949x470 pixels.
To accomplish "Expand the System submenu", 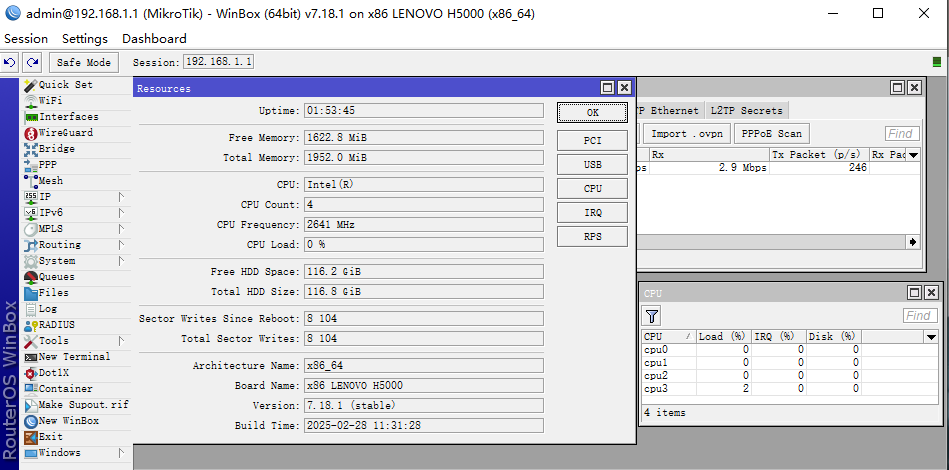I will pyautogui.click(x=121, y=261).
